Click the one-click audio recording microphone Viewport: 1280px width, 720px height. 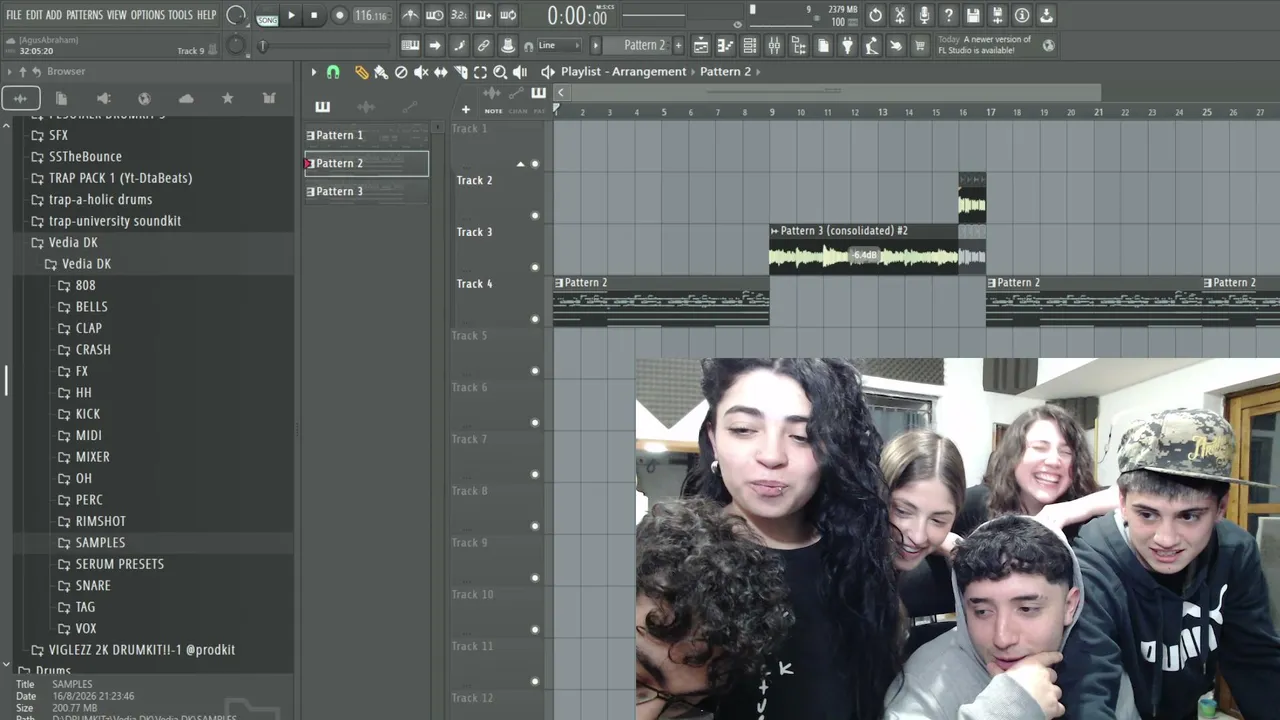[924, 15]
